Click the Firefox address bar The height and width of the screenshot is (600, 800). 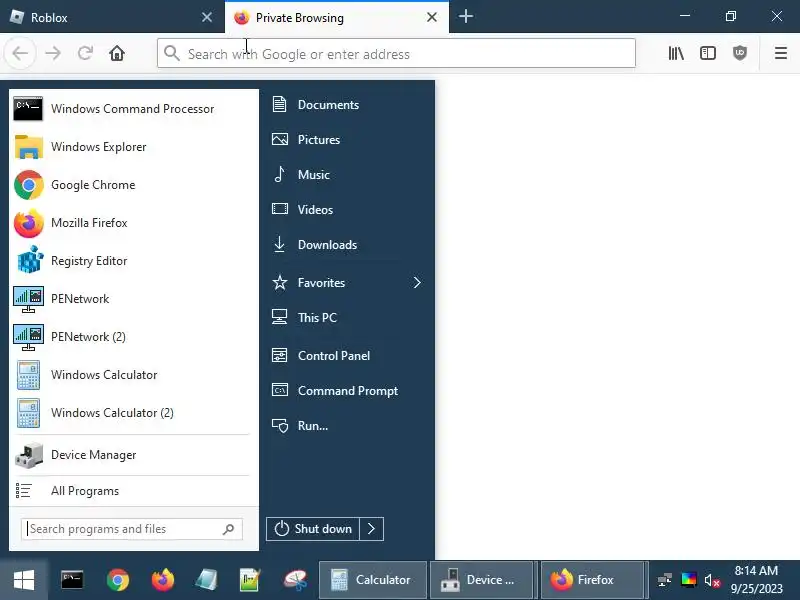point(396,53)
